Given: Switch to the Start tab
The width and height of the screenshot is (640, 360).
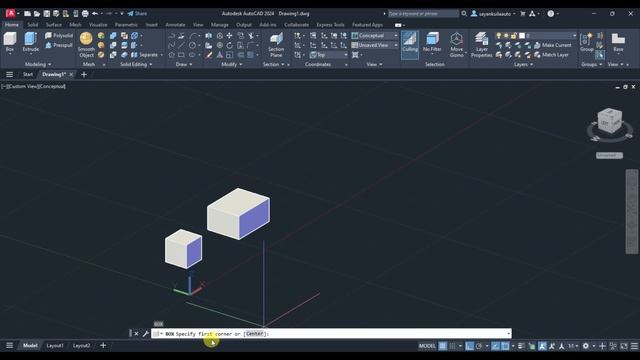Looking at the screenshot, I should pos(28,74).
